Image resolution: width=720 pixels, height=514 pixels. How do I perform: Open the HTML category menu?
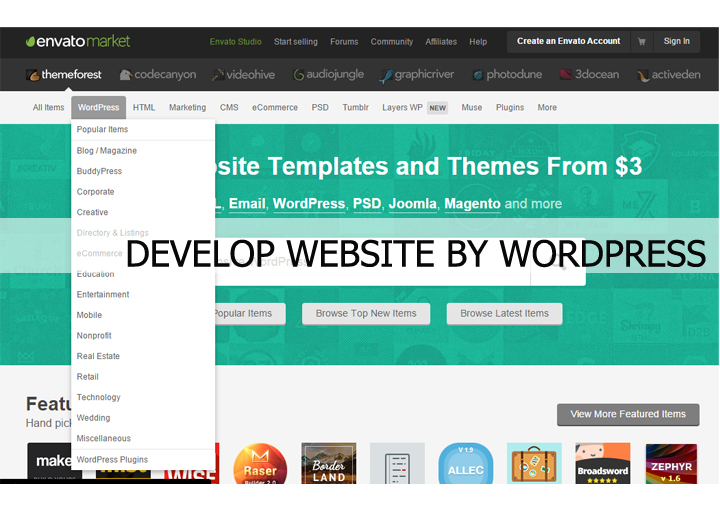pos(144,107)
